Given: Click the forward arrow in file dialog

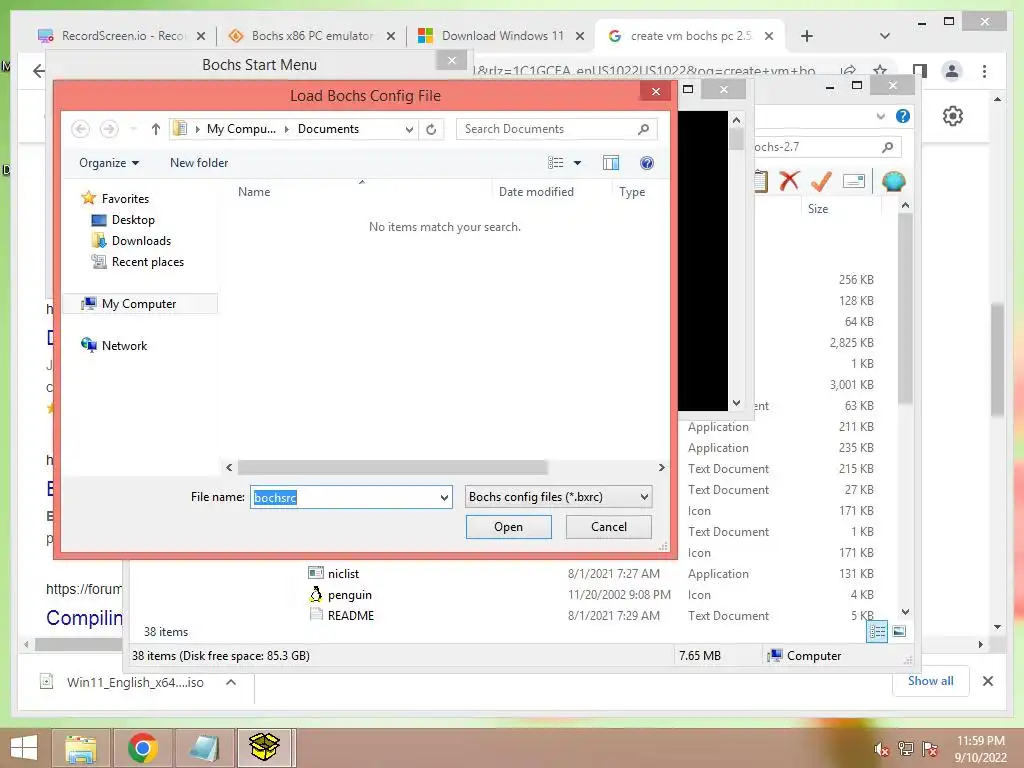Looking at the screenshot, I should (109, 129).
